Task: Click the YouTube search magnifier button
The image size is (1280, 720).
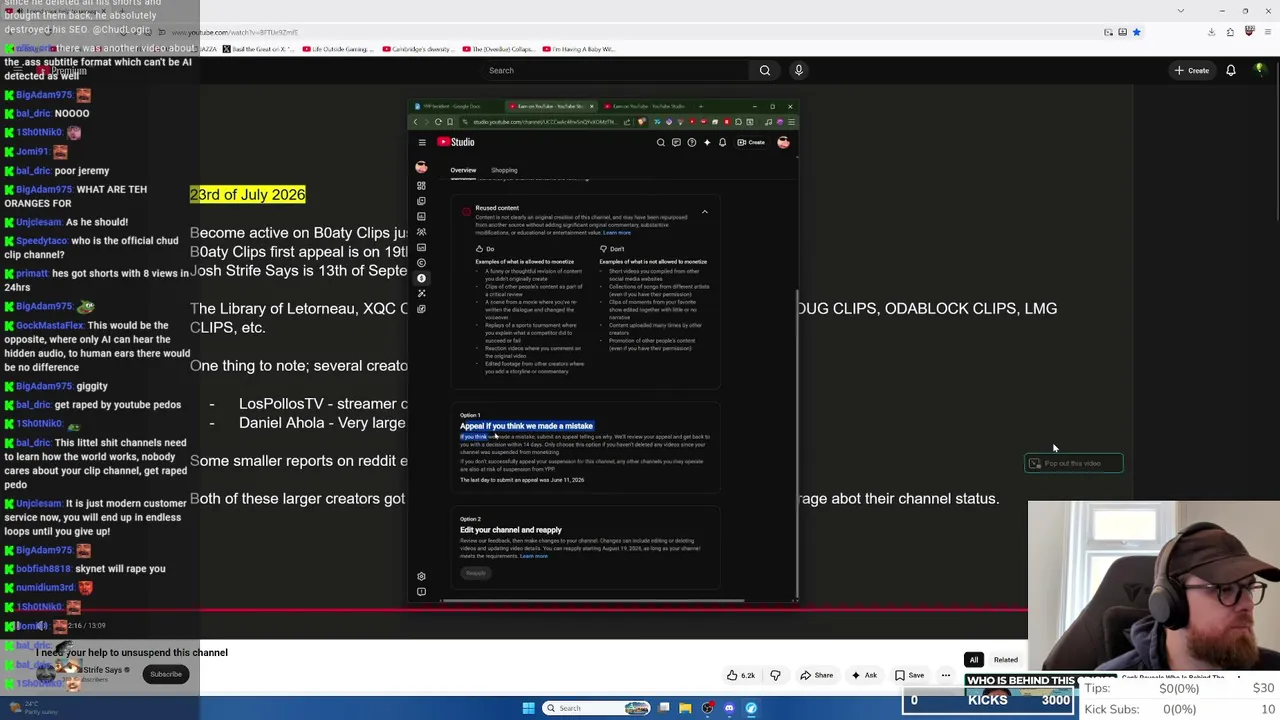Action: click(x=765, y=70)
